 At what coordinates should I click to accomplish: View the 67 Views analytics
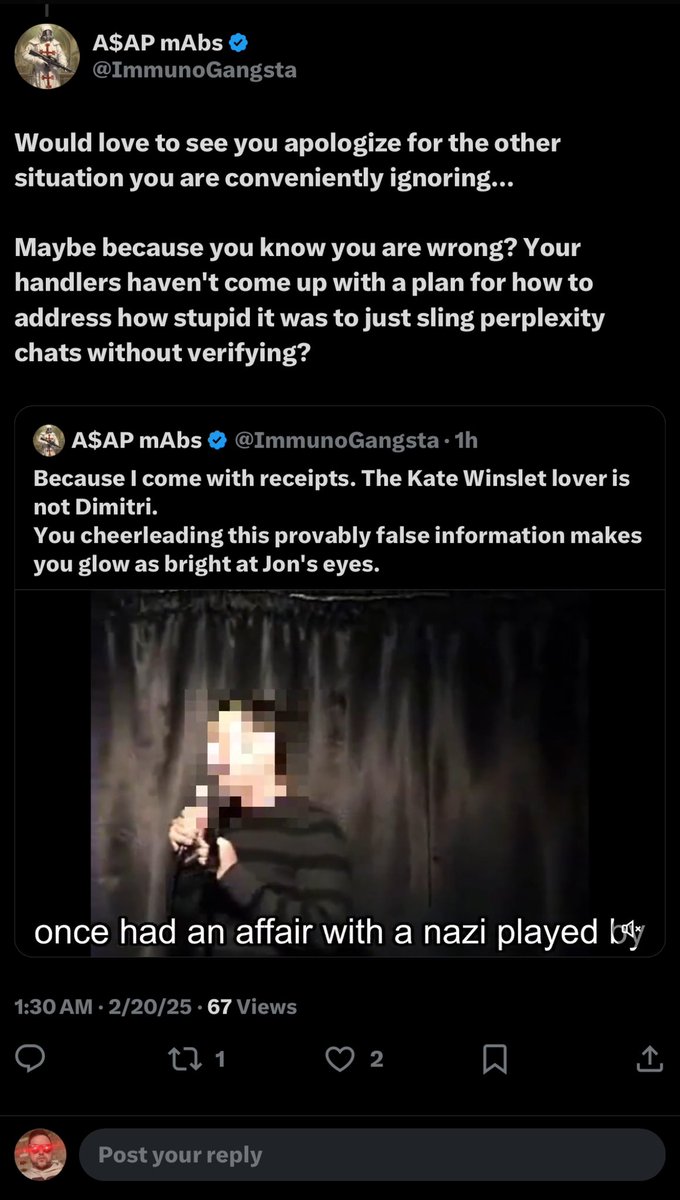click(x=252, y=1006)
